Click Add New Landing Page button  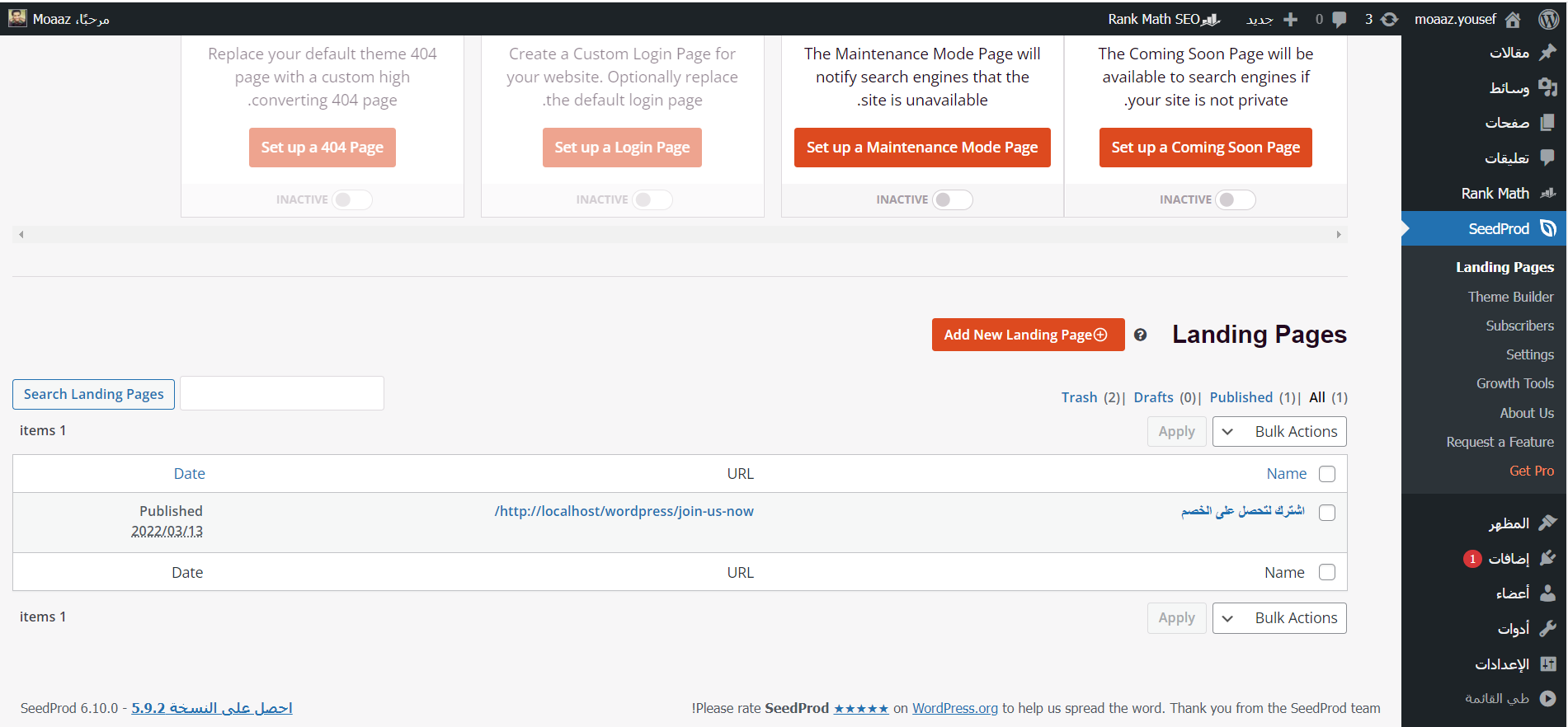[1028, 335]
